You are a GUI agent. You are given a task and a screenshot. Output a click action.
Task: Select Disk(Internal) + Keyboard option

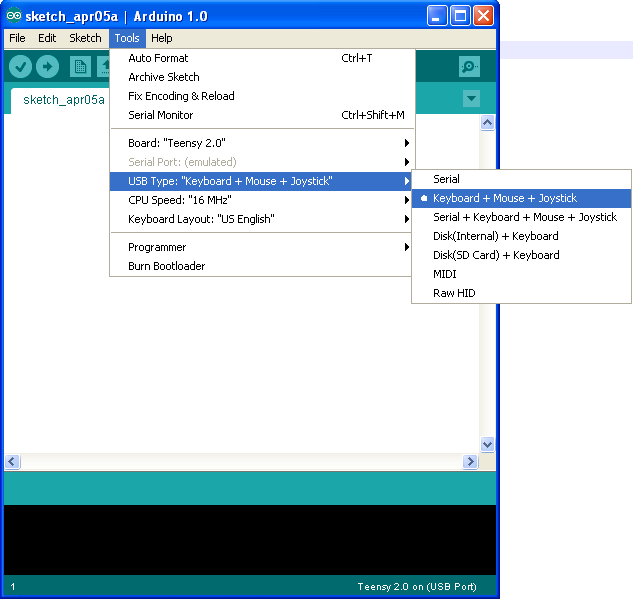point(521,236)
